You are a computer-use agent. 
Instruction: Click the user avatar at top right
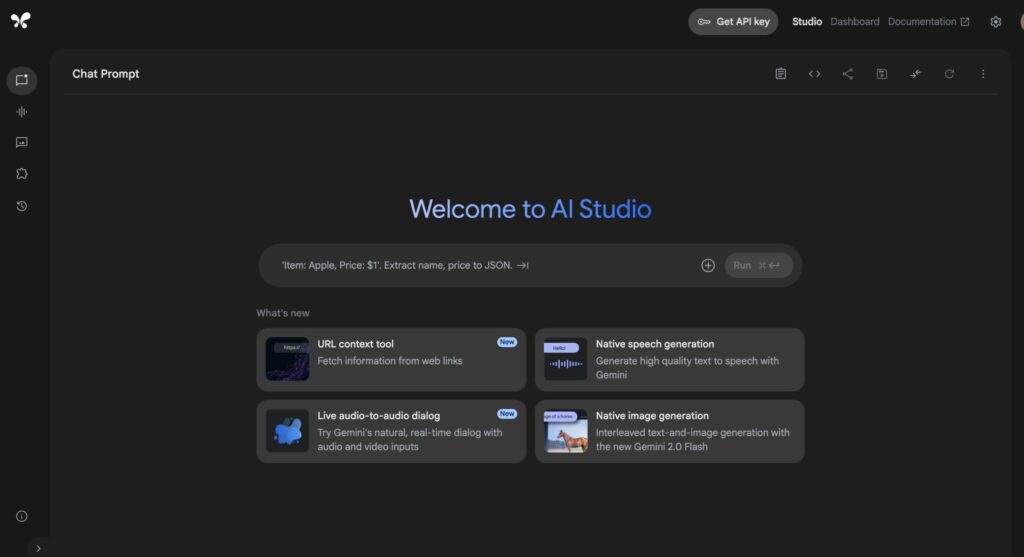tap(1021, 22)
